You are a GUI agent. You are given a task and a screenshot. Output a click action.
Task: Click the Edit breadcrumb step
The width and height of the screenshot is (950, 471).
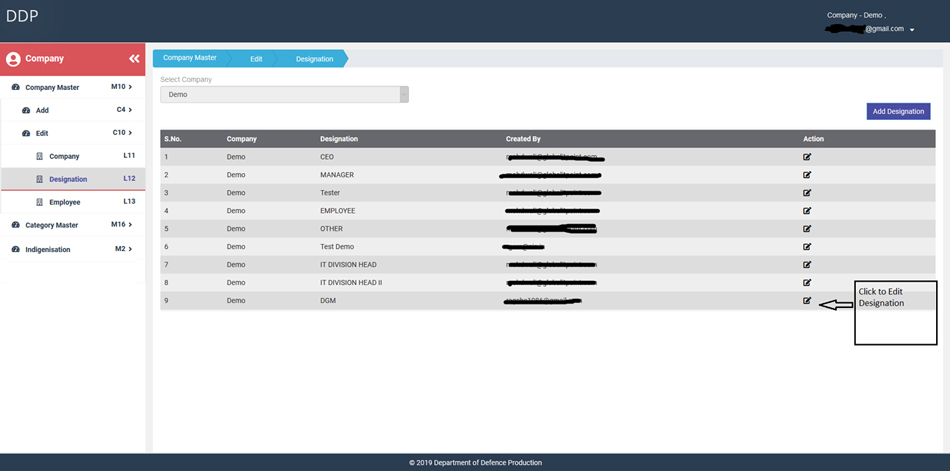point(256,59)
